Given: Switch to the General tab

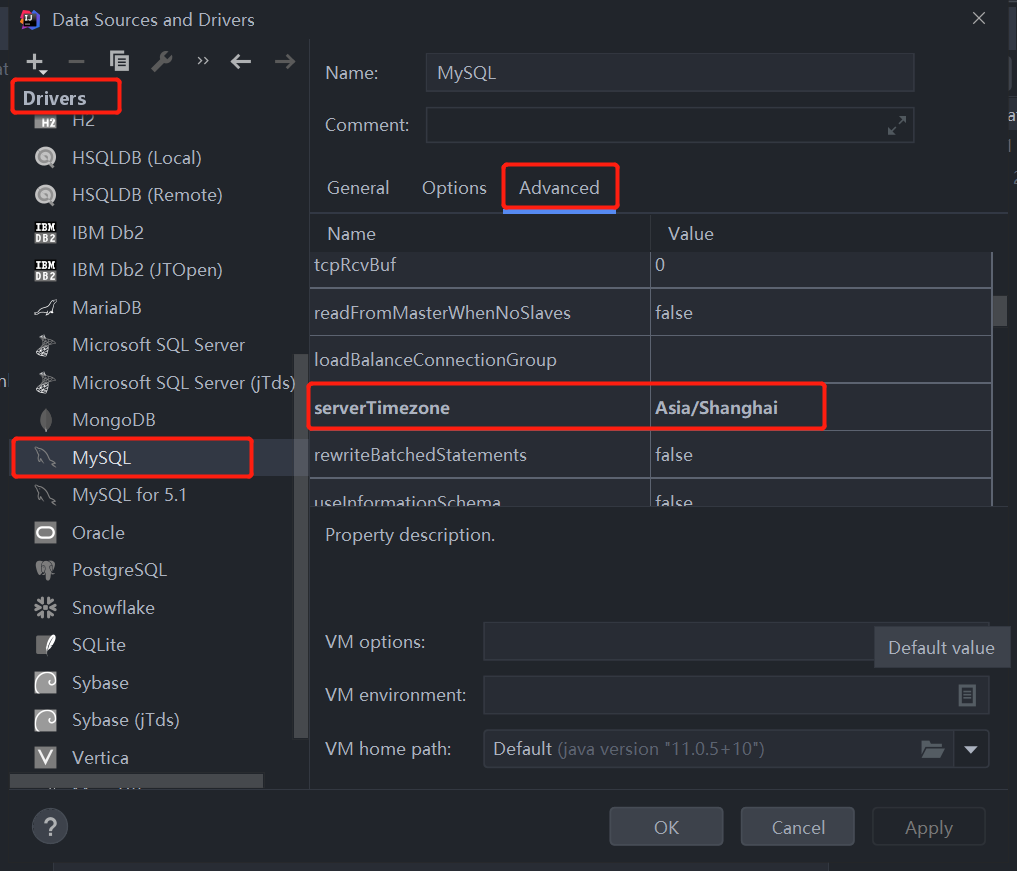Looking at the screenshot, I should 358,188.
